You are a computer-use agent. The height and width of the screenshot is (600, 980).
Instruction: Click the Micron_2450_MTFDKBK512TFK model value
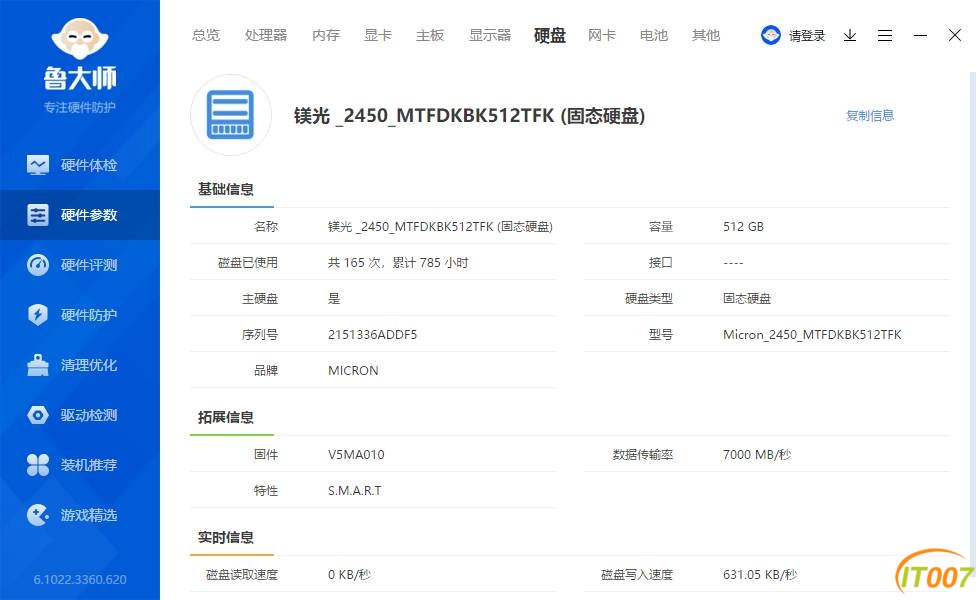[x=812, y=334]
